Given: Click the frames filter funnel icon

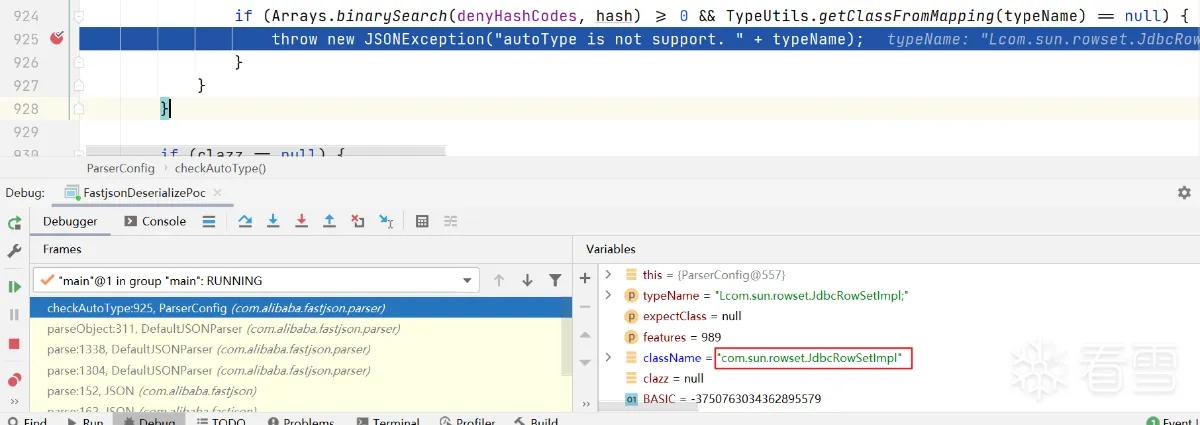Looking at the screenshot, I should (x=555, y=280).
